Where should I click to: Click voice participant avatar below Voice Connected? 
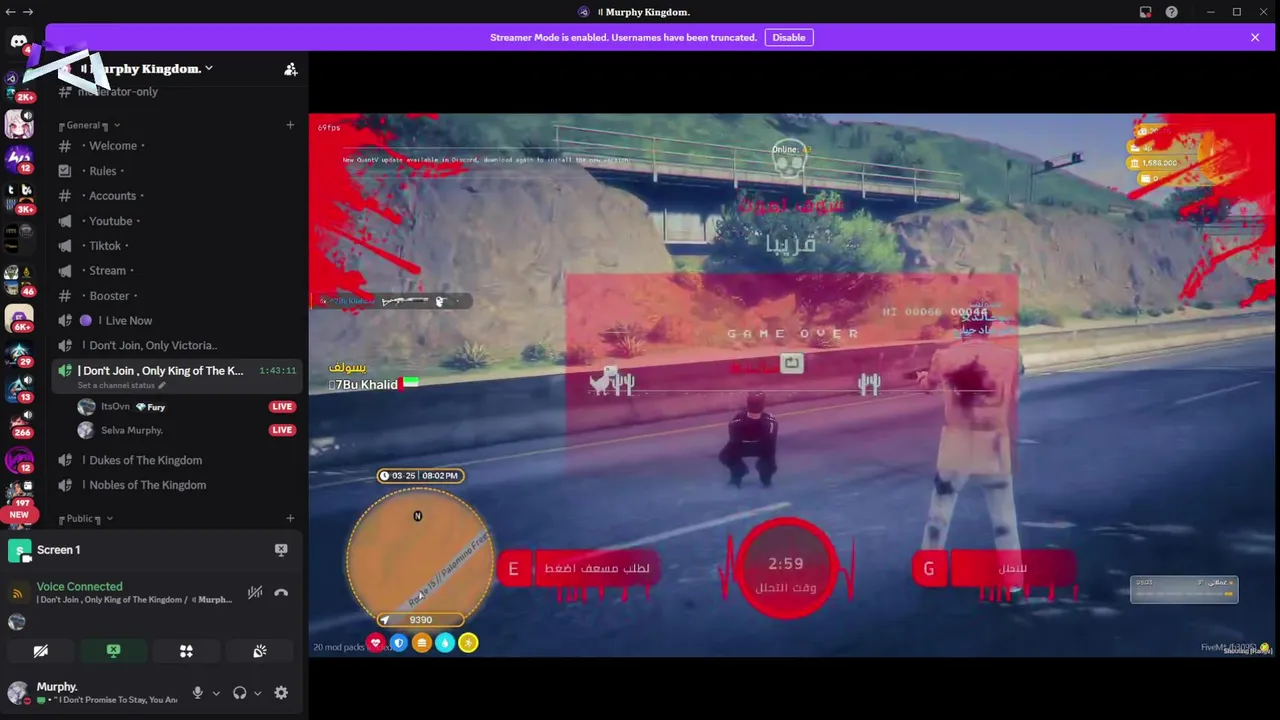pyautogui.click(x=17, y=622)
